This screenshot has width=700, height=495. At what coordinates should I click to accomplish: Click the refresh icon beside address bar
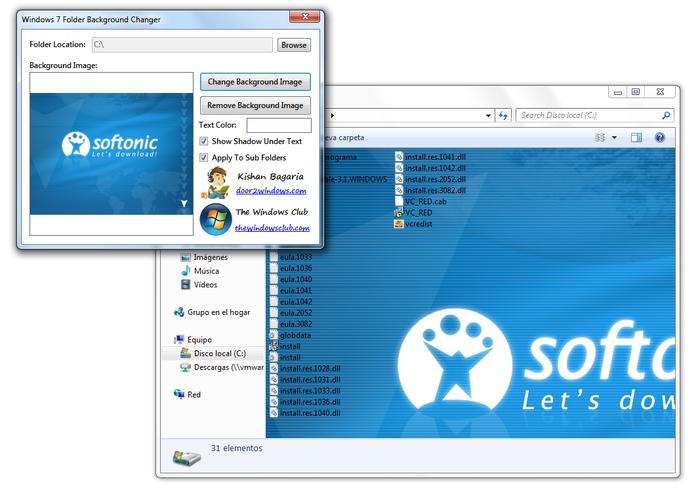(x=504, y=115)
